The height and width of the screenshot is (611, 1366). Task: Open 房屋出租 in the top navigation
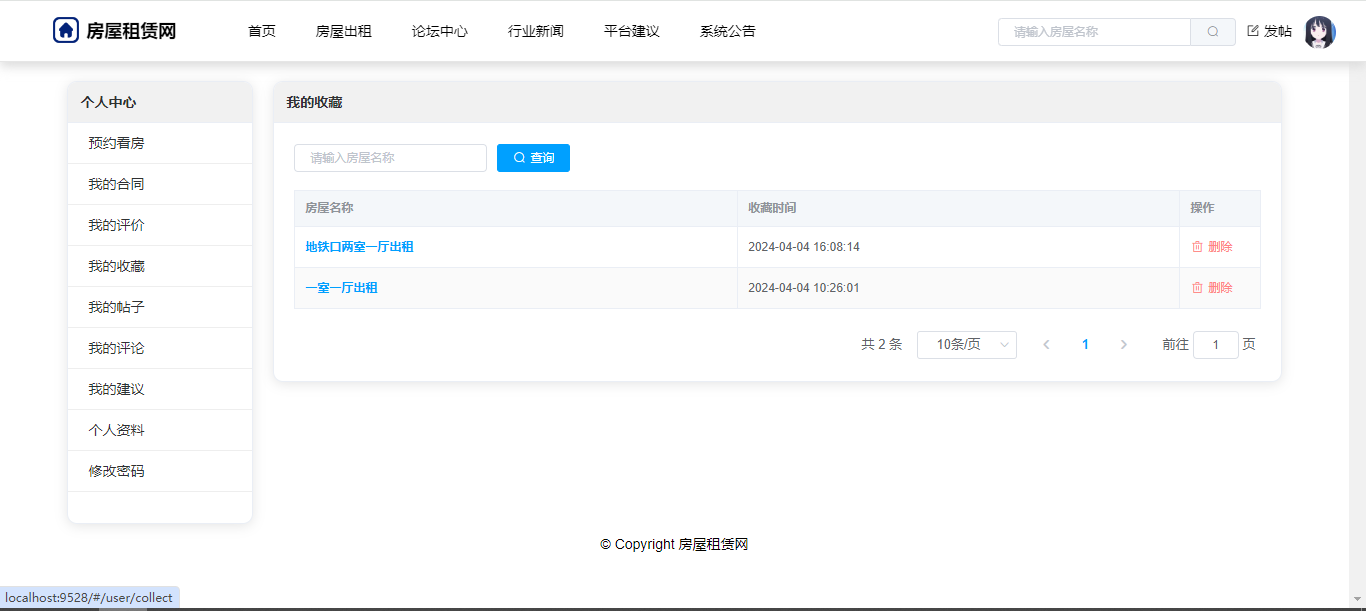tap(343, 31)
